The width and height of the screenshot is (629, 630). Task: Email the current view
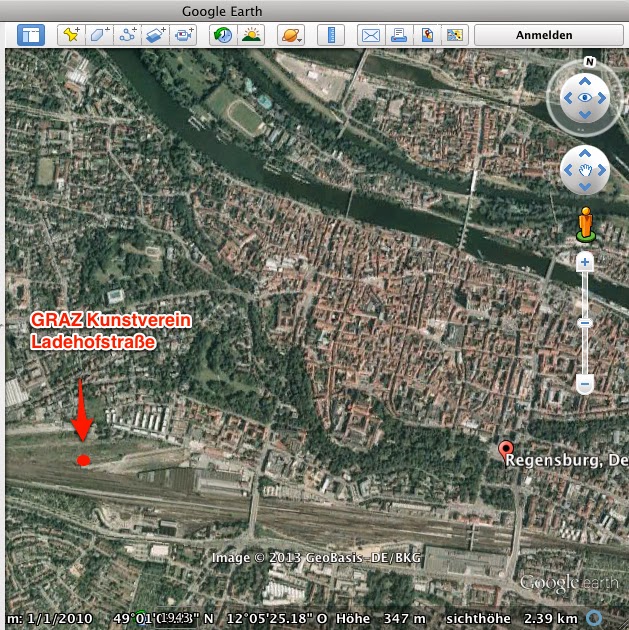[371, 35]
